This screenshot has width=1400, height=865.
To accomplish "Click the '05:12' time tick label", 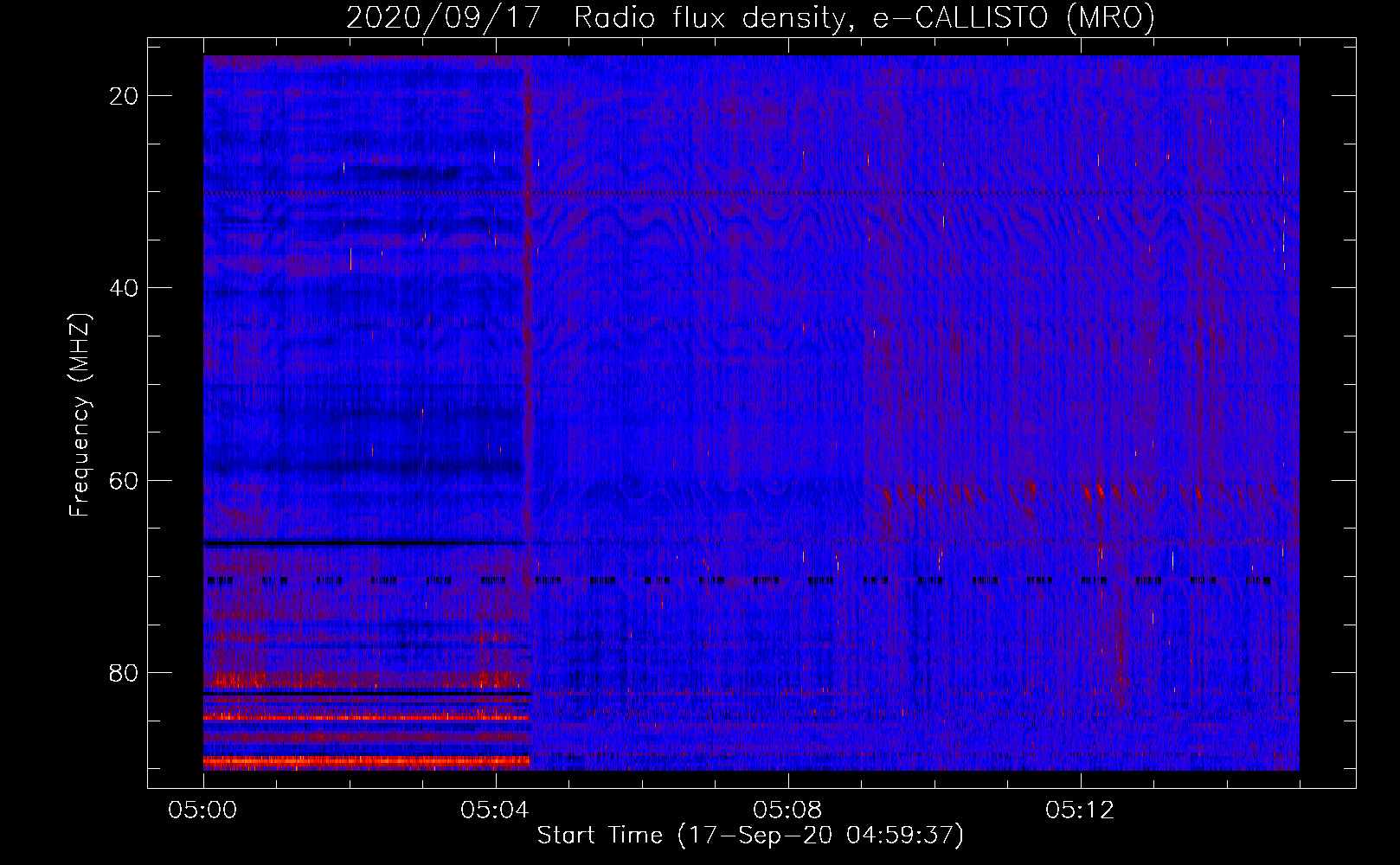I will click(x=1081, y=811).
